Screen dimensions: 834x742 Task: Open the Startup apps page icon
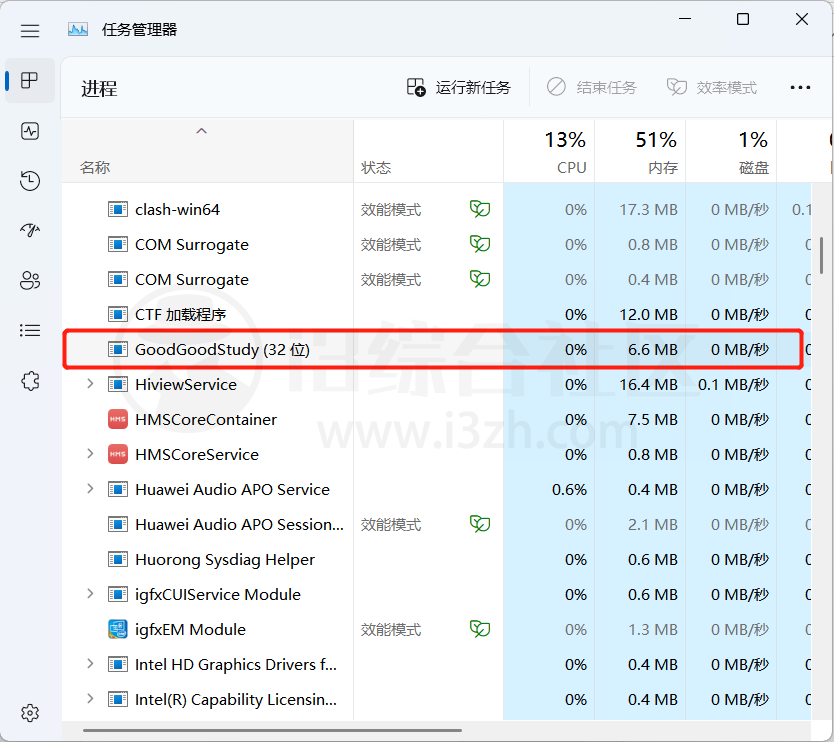point(30,230)
